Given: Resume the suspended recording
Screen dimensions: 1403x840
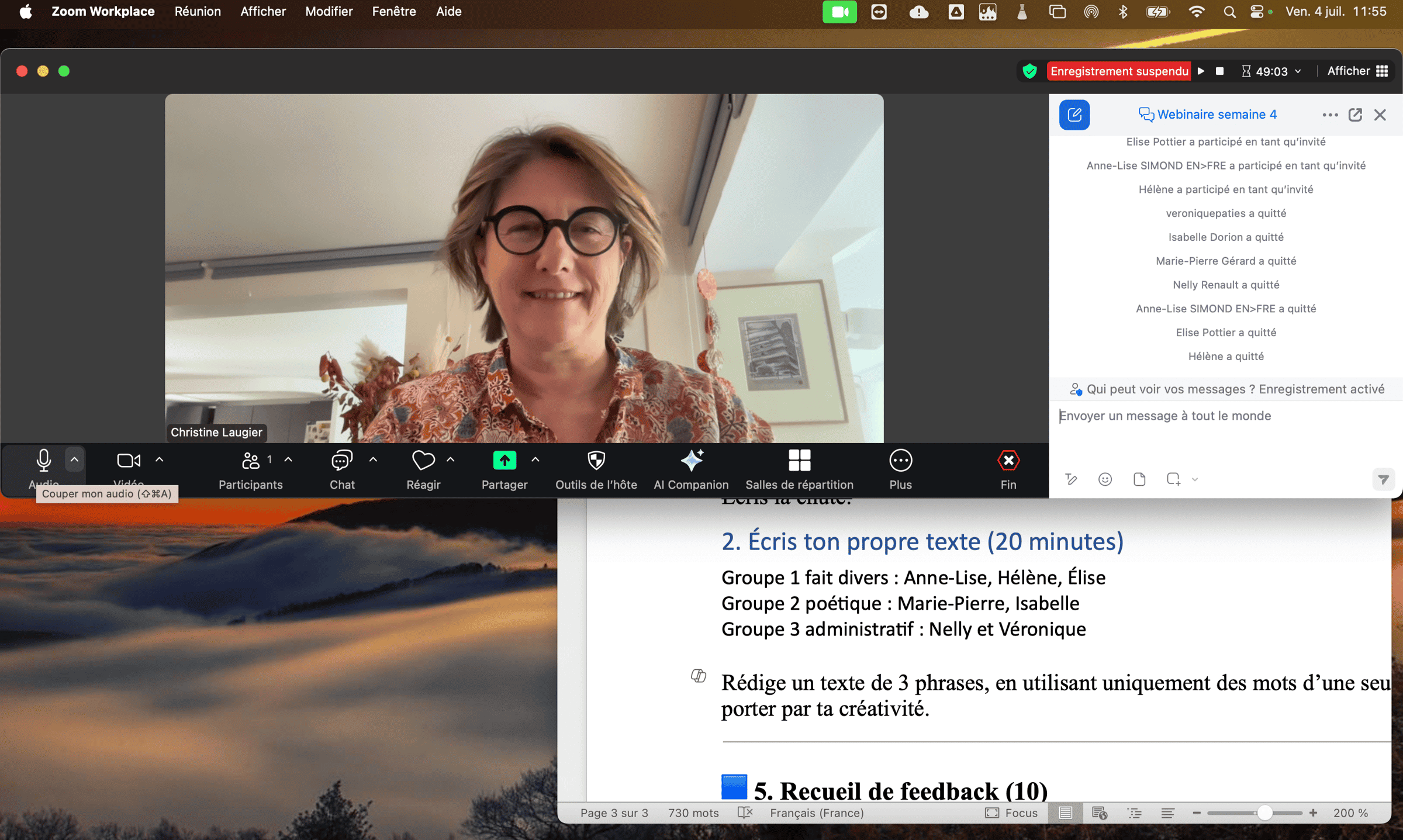Looking at the screenshot, I should pos(1201,71).
